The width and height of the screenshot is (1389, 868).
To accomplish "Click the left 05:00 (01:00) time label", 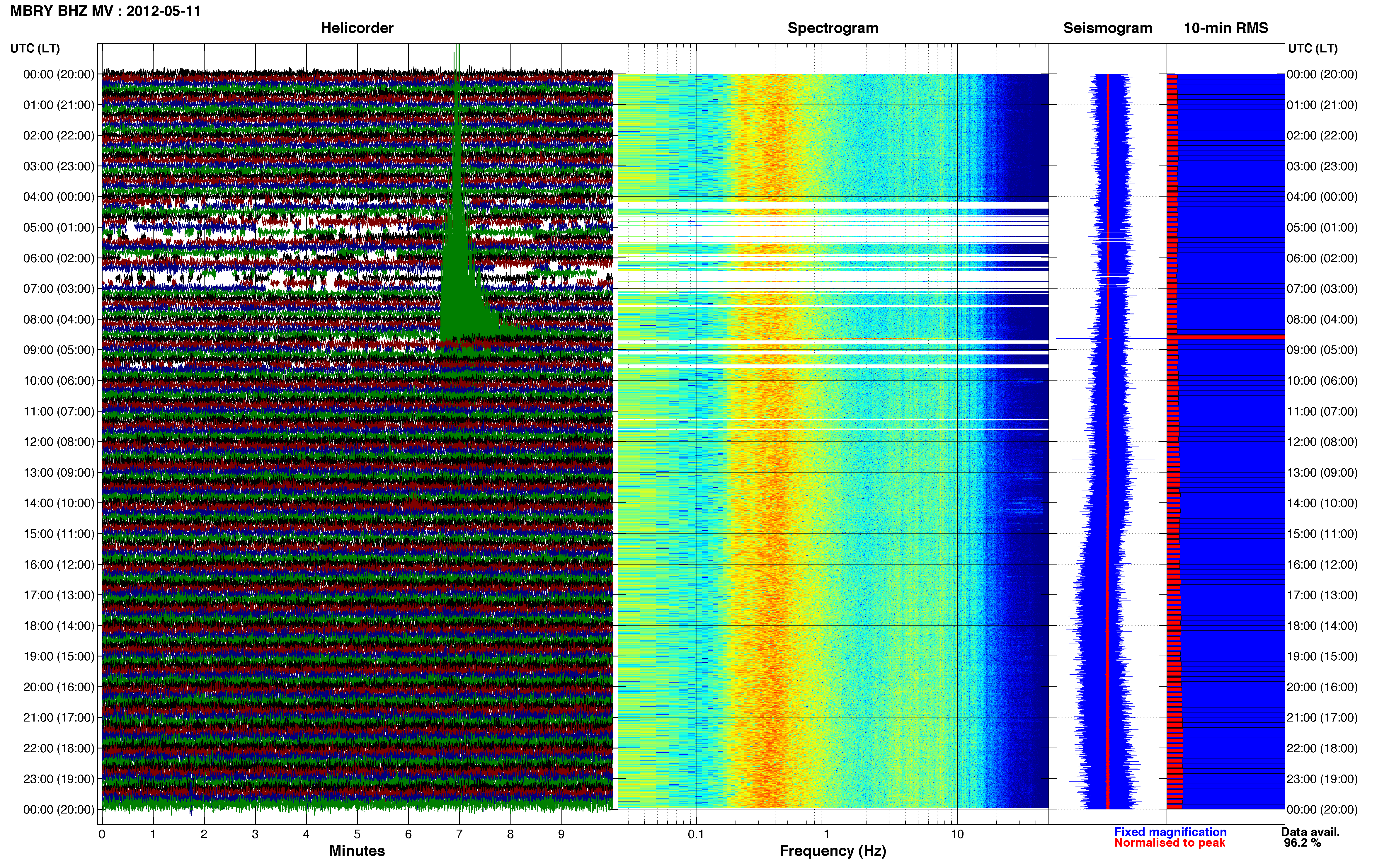I will click(59, 227).
